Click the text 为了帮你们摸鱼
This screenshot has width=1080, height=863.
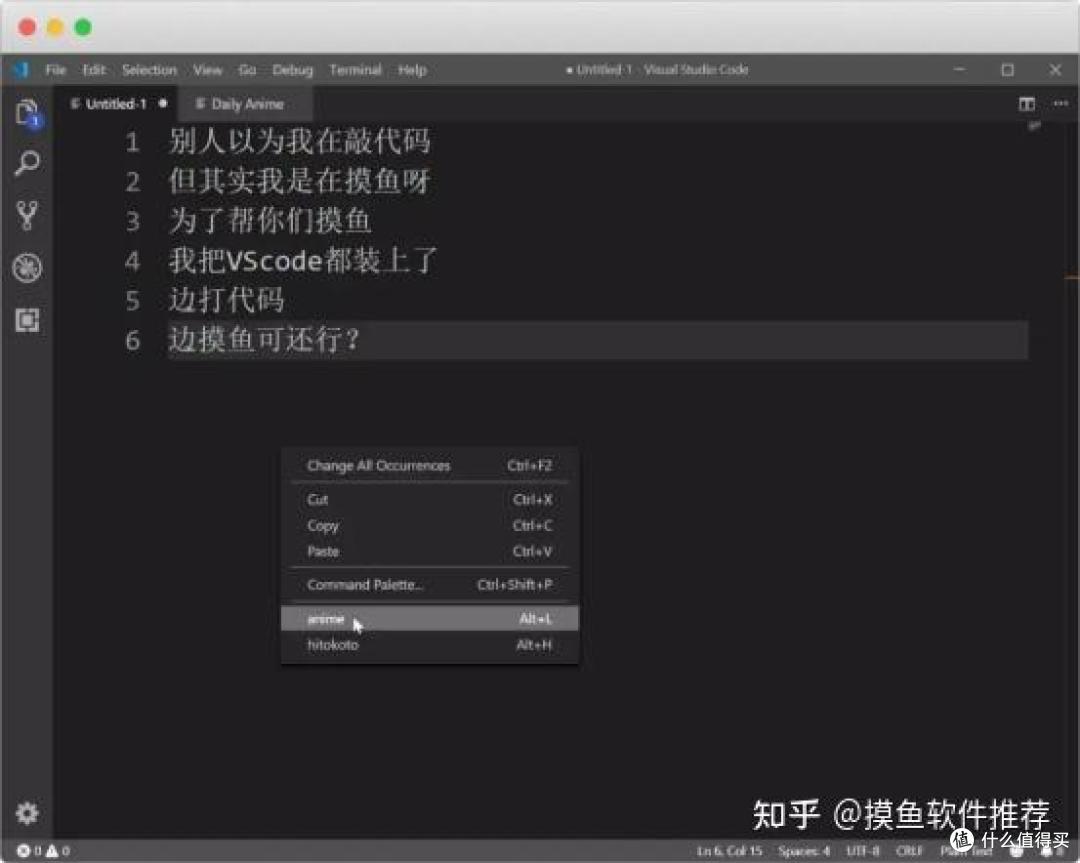click(x=270, y=220)
